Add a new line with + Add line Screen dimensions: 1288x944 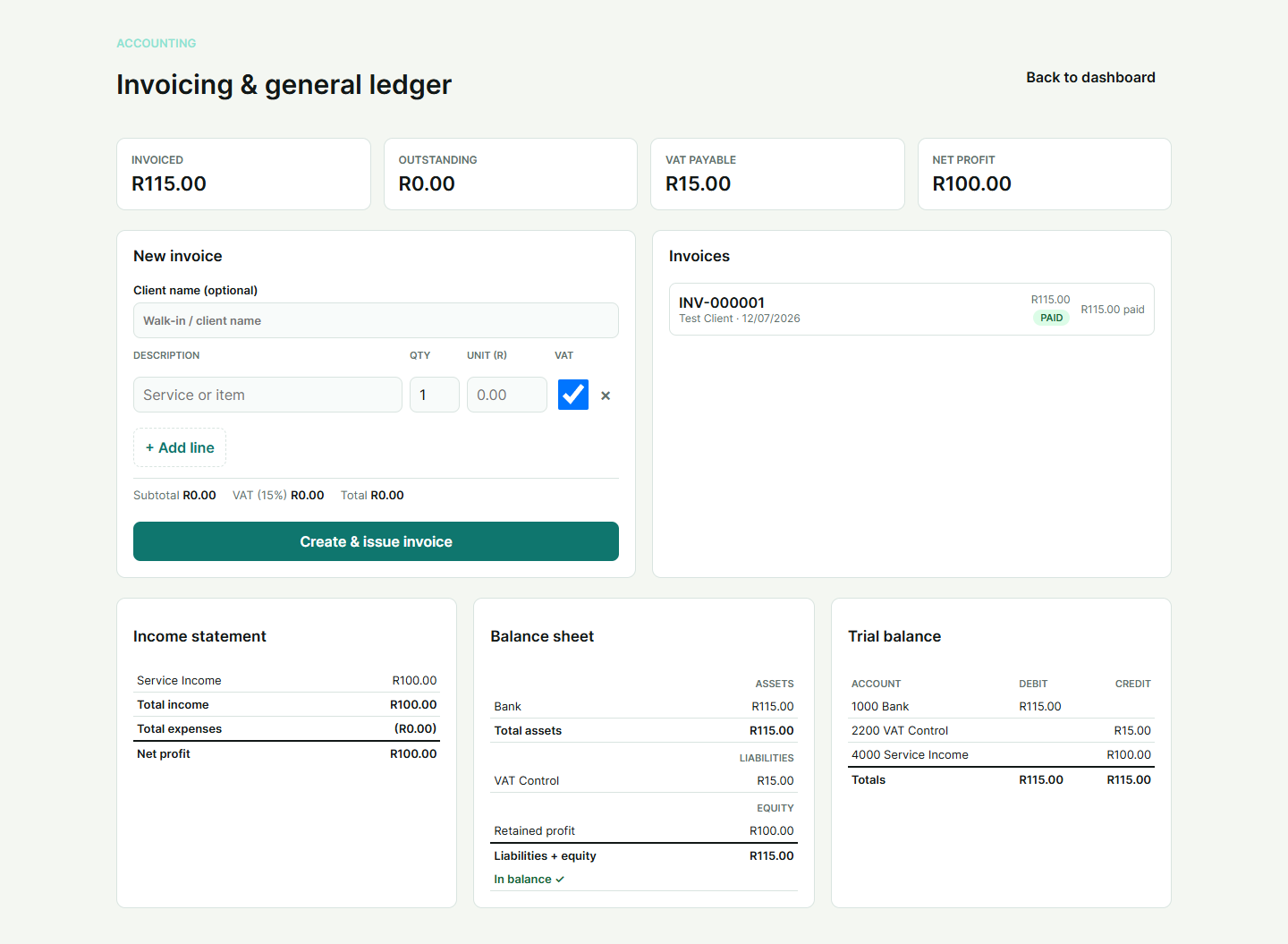point(180,447)
